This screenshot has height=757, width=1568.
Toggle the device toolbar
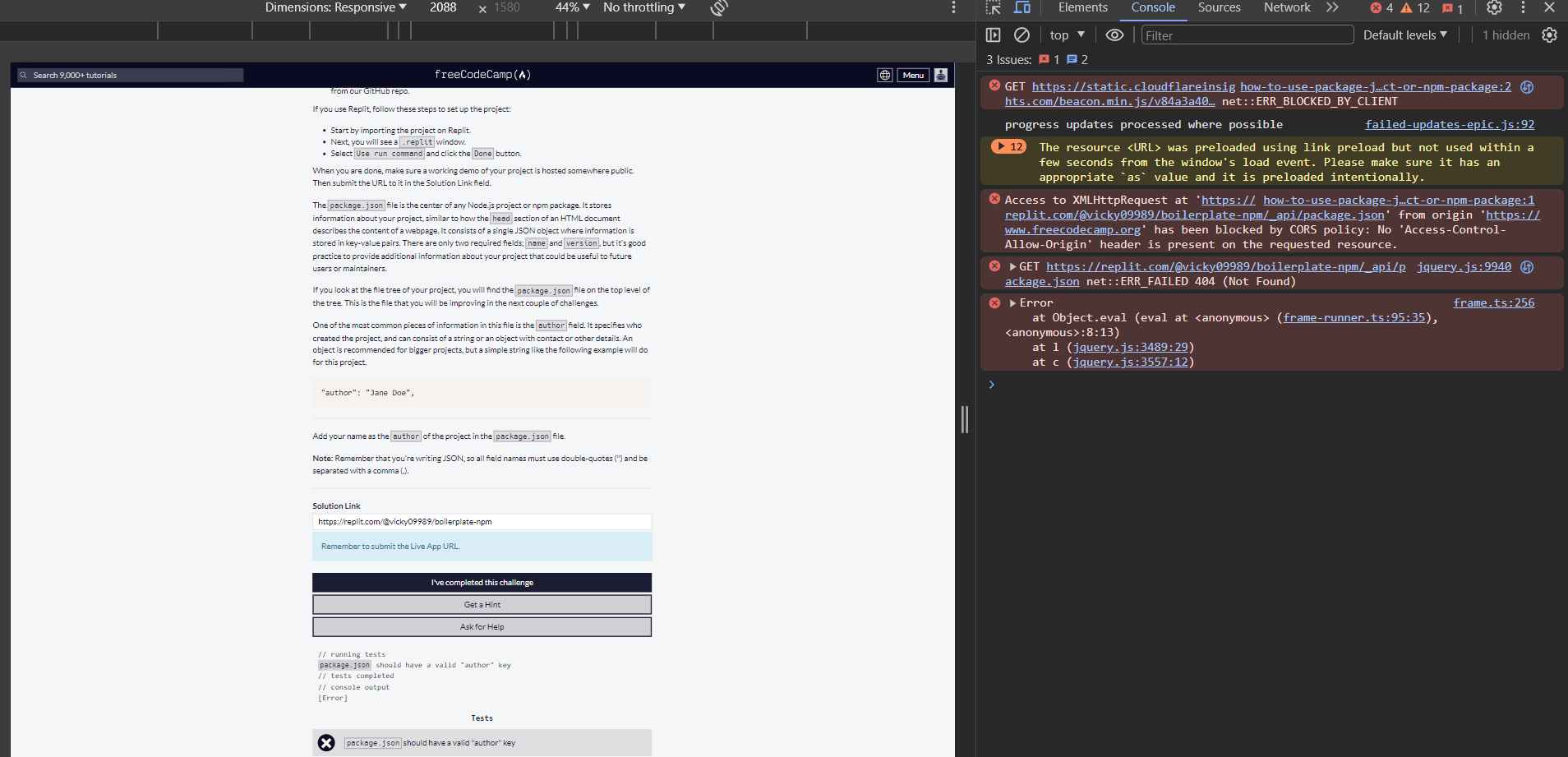click(x=1024, y=7)
